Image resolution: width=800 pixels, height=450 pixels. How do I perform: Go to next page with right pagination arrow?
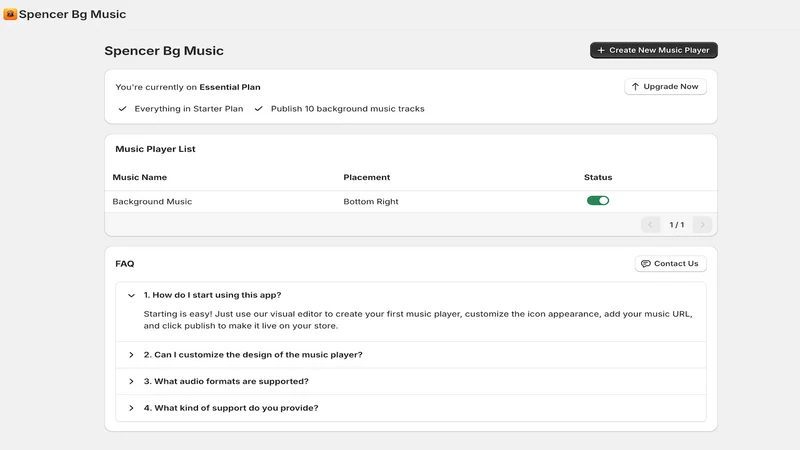[703, 224]
